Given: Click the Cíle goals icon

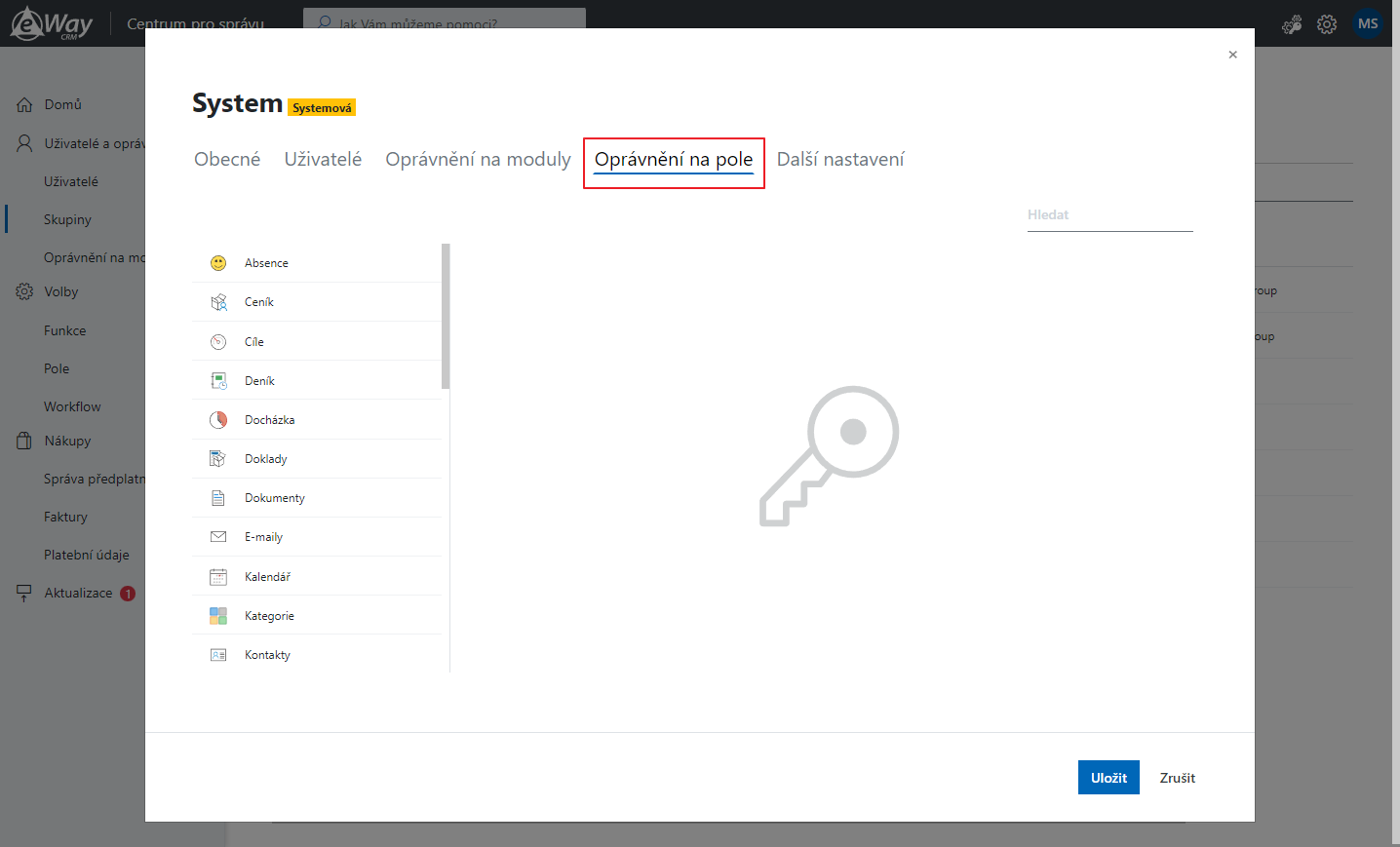Looking at the screenshot, I should tap(218, 342).
